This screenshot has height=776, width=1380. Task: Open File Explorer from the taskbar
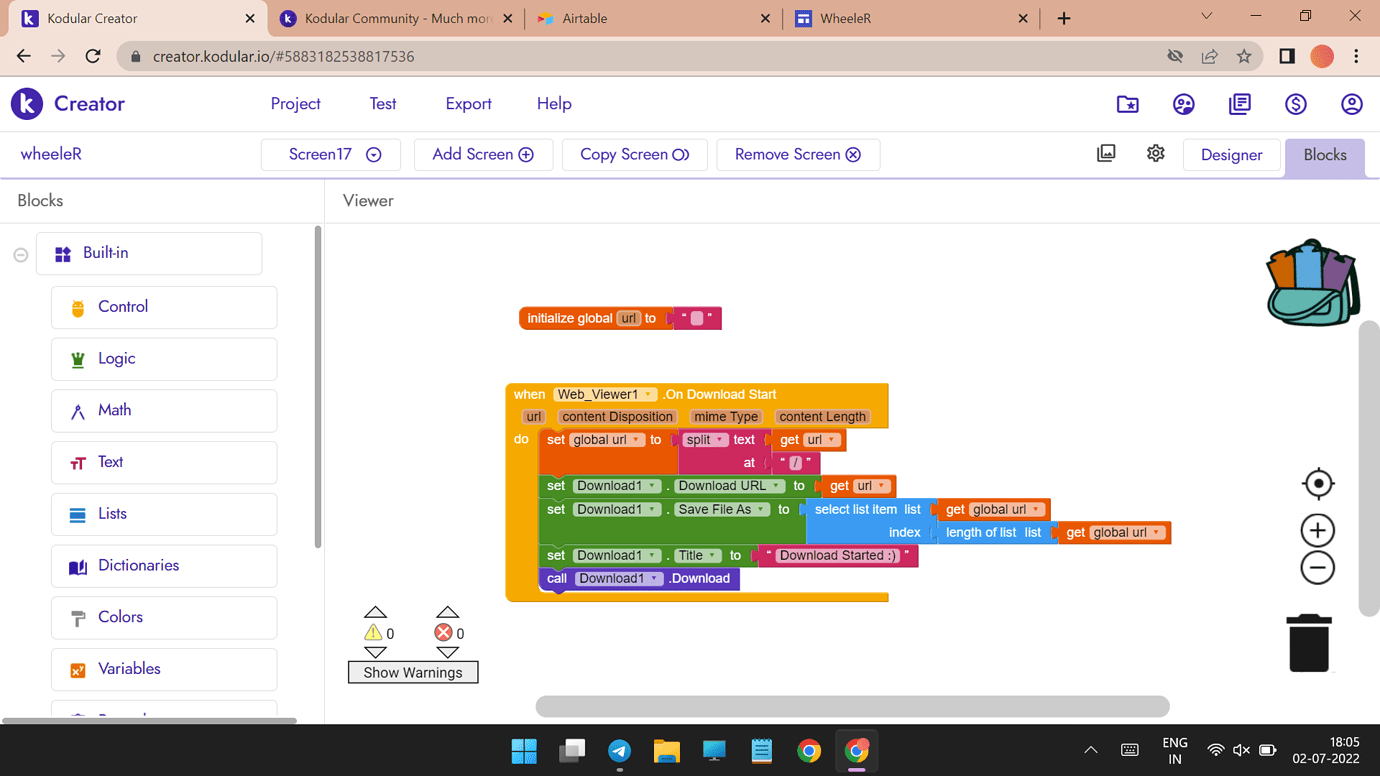coord(667,751)
